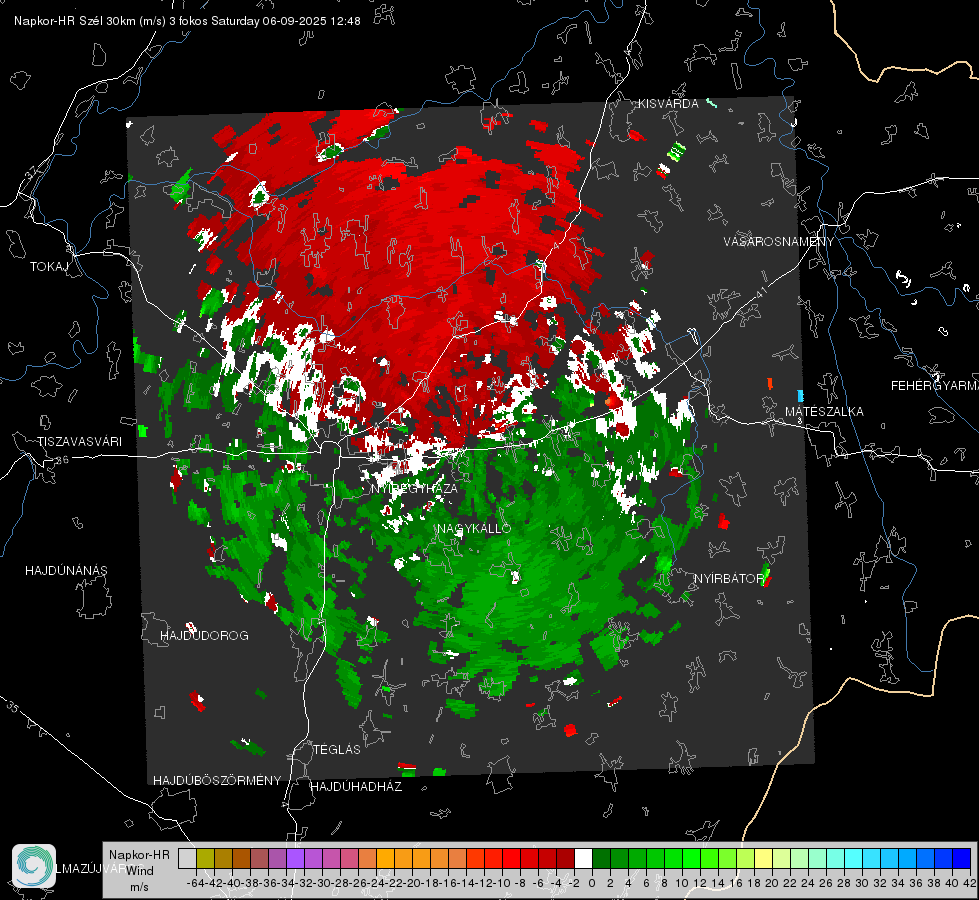Select the HAJDÚNÁNÁS town label
The width and height of the screenshot is (979, 900).
click(x=66, y=570)
